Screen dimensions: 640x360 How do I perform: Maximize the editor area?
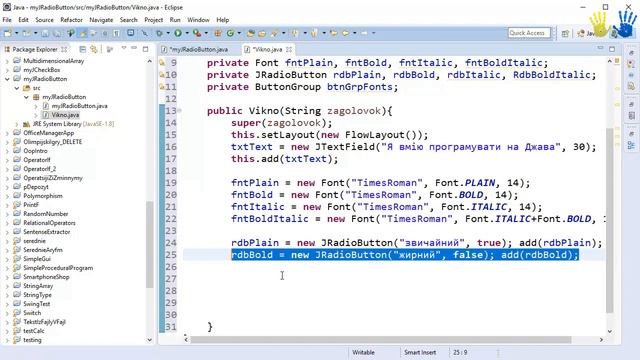(x=612, y=49)
